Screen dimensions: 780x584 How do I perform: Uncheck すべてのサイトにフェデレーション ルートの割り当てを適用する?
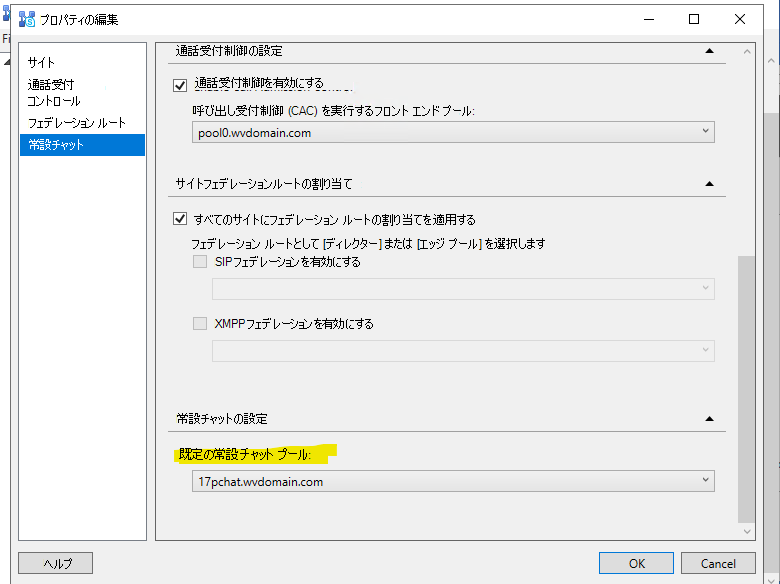point(180,218)
